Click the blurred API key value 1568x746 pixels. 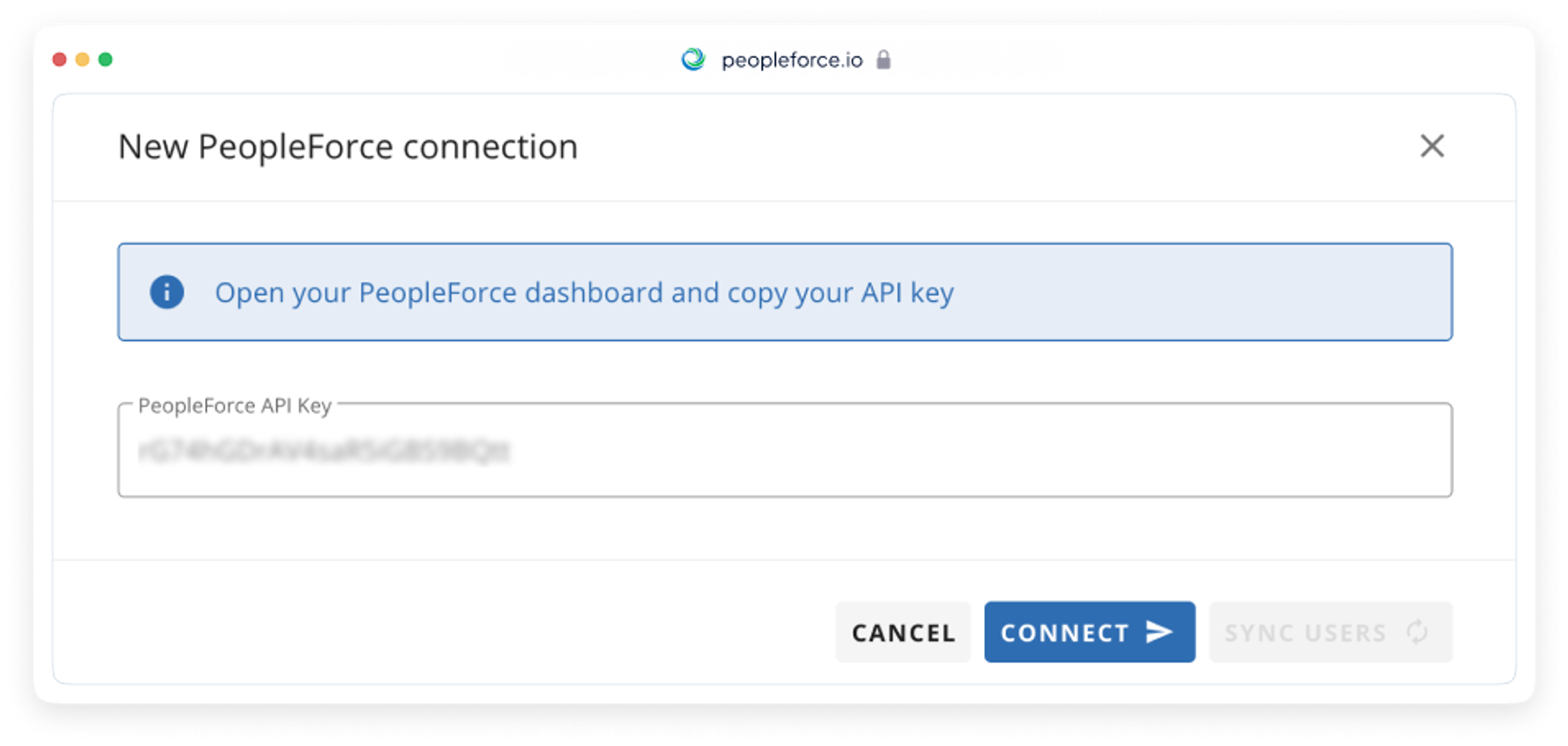pyautogui.click(x=323, y=451)
